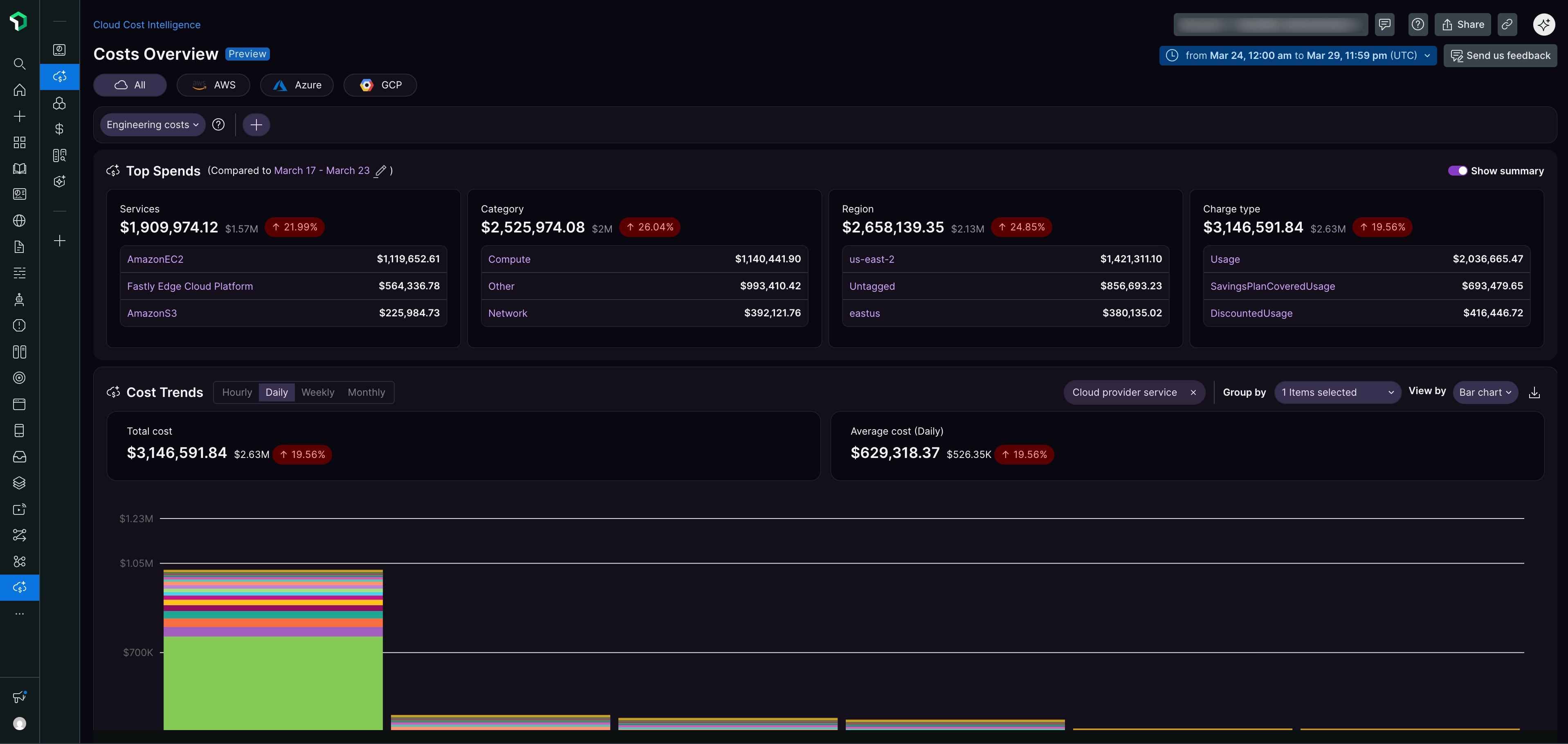Click the orange segment of the first bar
The height and width of the screenshot is (744, 1568).
point(273,623)
